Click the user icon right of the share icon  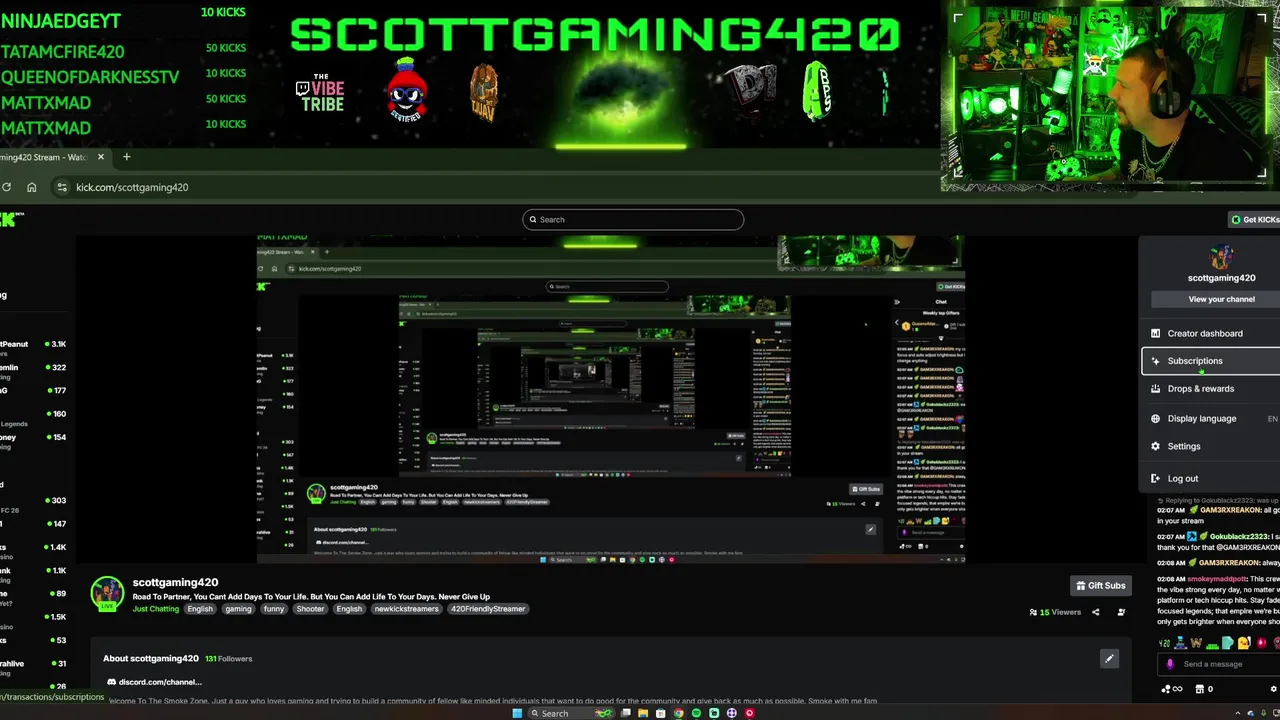click(1121, 612)
